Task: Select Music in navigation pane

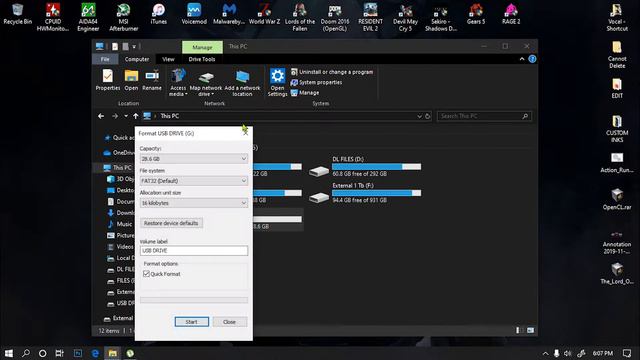Action: click(119, 224)
